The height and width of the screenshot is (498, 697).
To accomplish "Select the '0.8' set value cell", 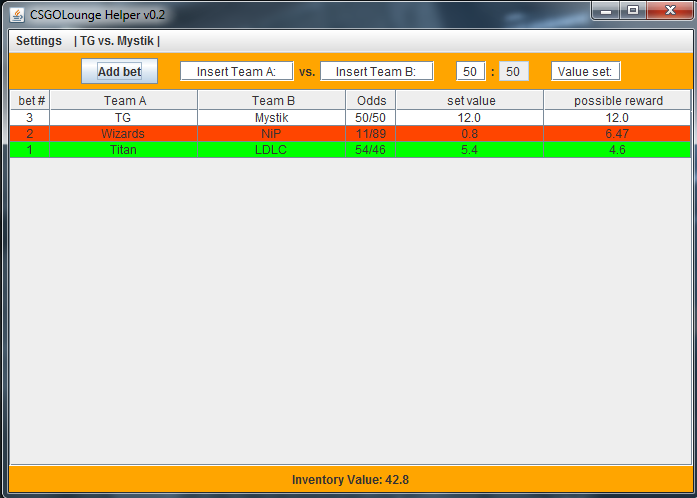I will coord(469,134).
